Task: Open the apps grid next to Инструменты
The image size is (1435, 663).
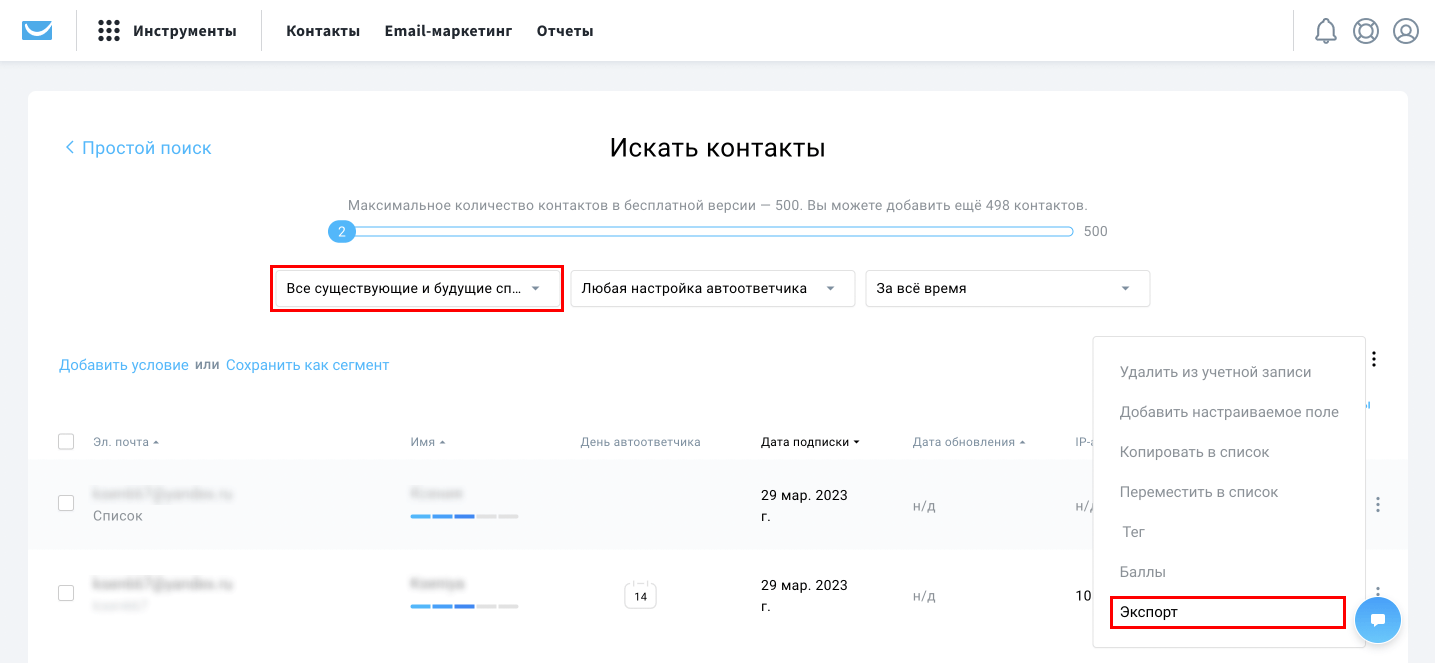Action: [108, 30]
